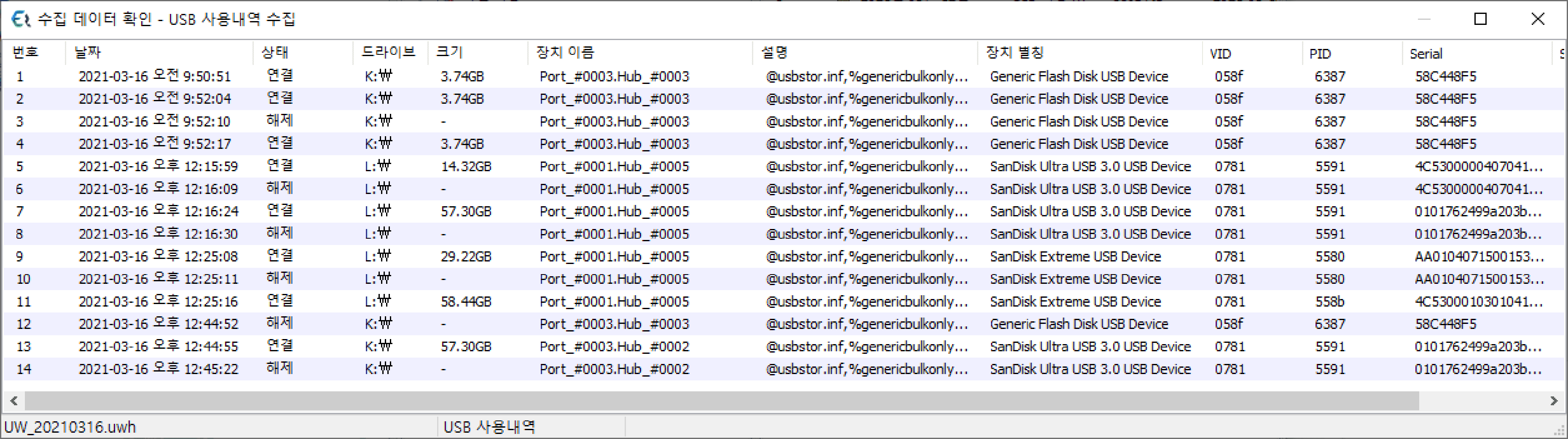Select row with date 오후 12:25:08
This screenshot has width=1568, height=439.
(x=784, y=256)
